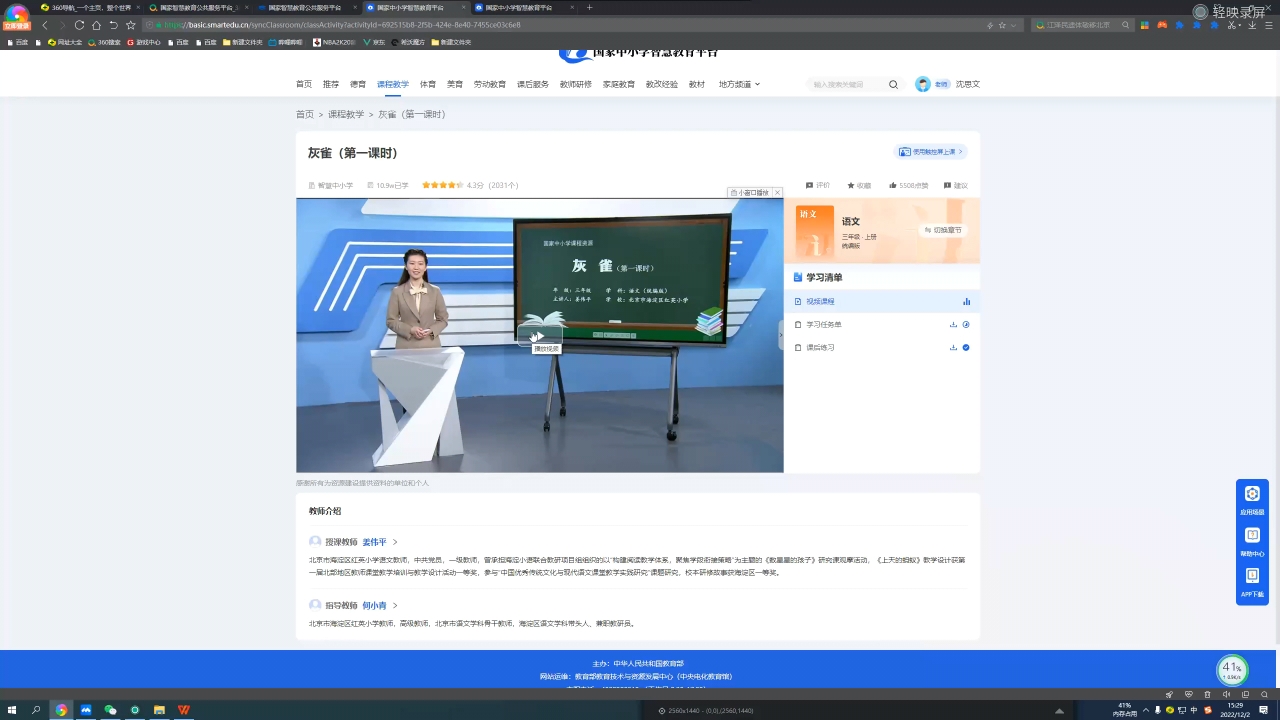The height and width of the screenshot is (720, 1280).
Task: Open teacher 姜伟平 profile link
Action: [x=374, y=542]
